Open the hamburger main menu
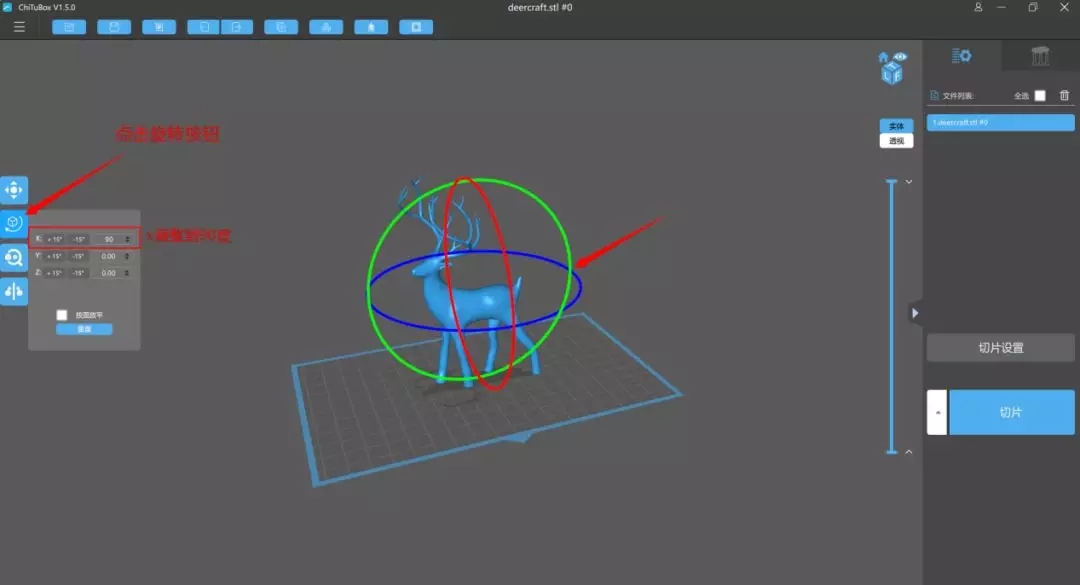The width and height of the screenshot is (1080, 585). point(19,27)
